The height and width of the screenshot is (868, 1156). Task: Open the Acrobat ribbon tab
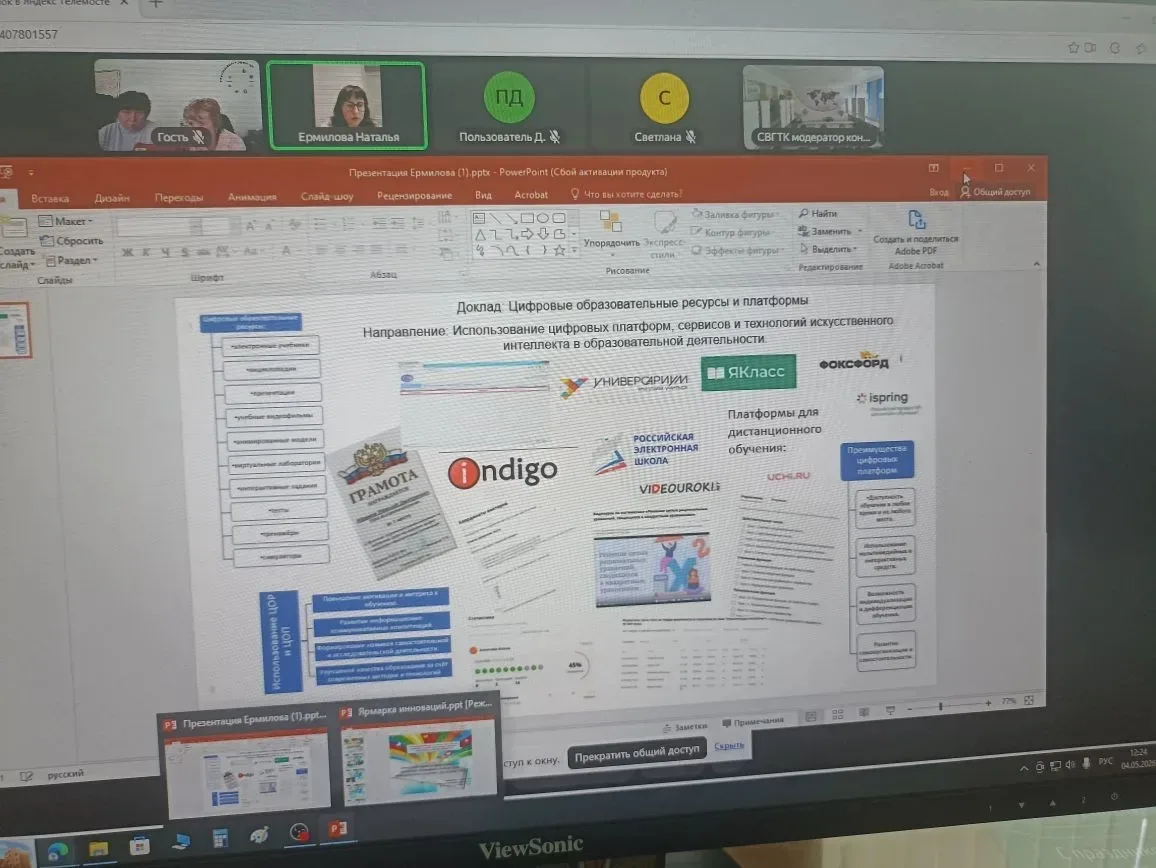531,195
